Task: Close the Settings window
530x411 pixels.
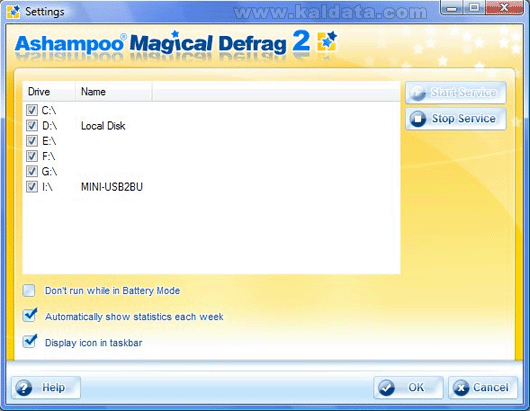Action: pyautogui.click(x=504, y=8)
